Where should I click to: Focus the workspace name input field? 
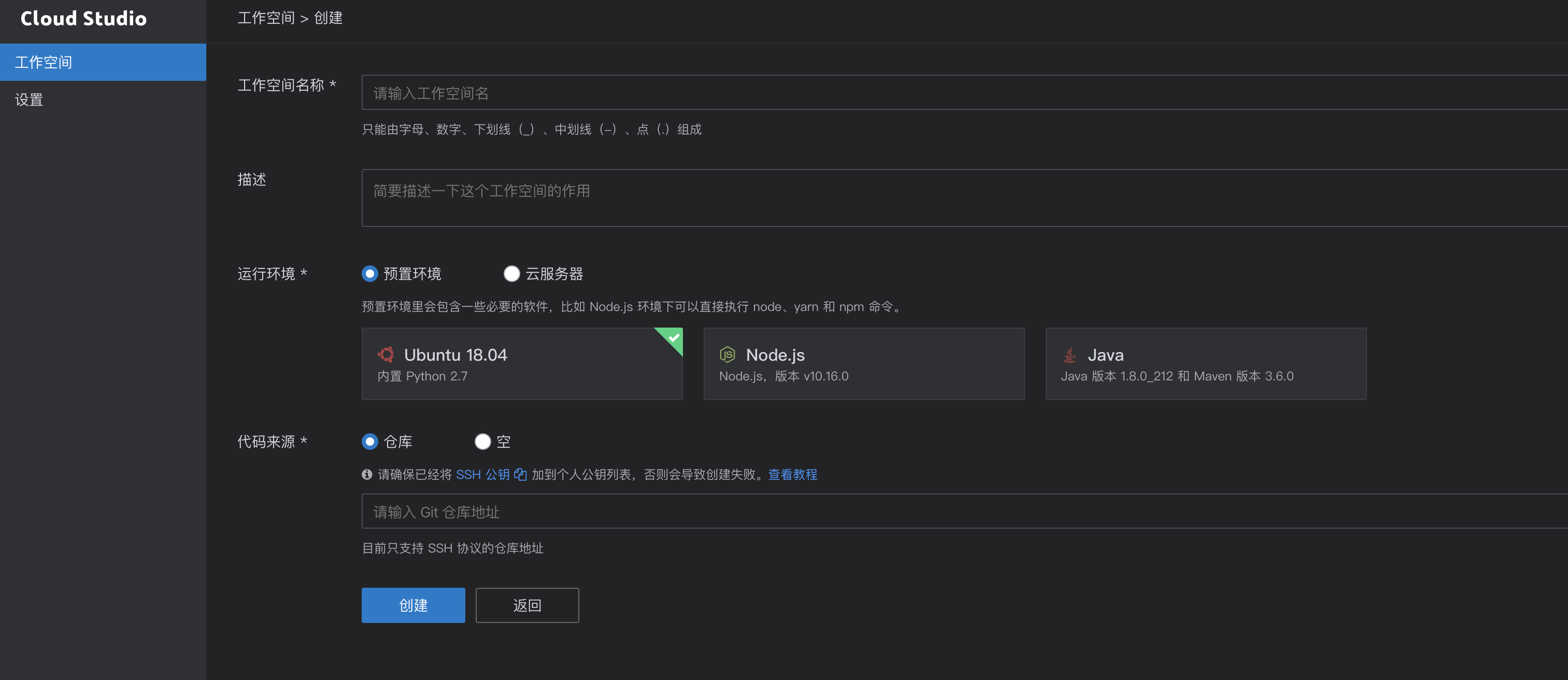(x=965, y=92)
